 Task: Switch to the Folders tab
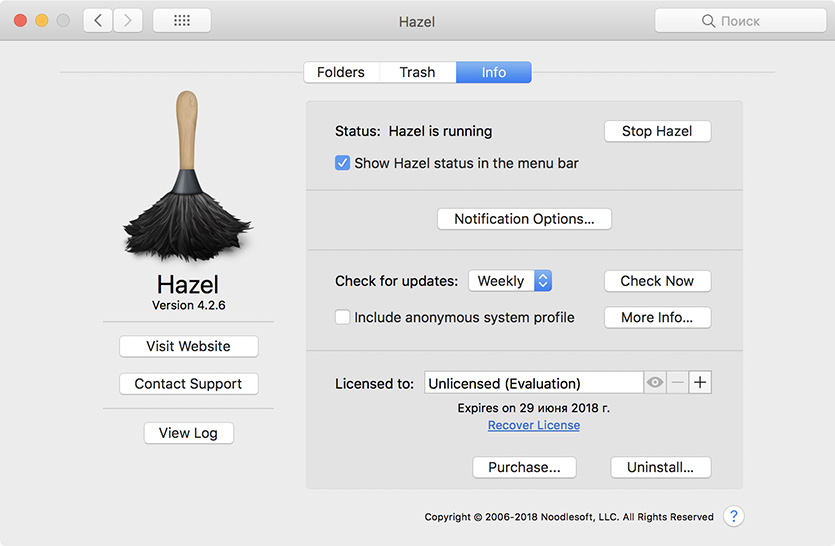point(341,72)
